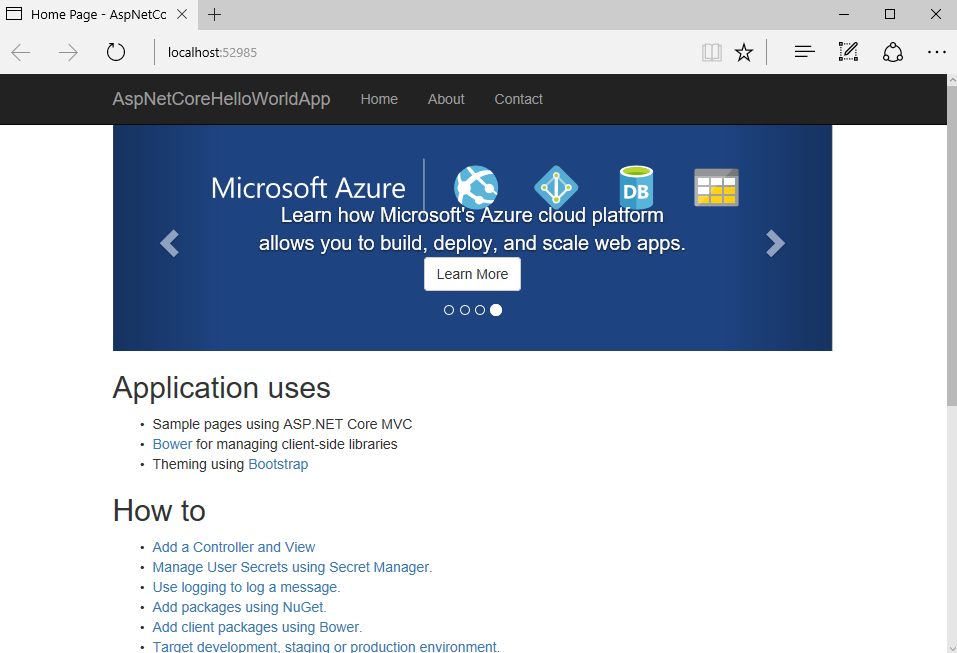Click the Azure web apps globe icon
Screen dimensions: 957x653
coord(476,187)
